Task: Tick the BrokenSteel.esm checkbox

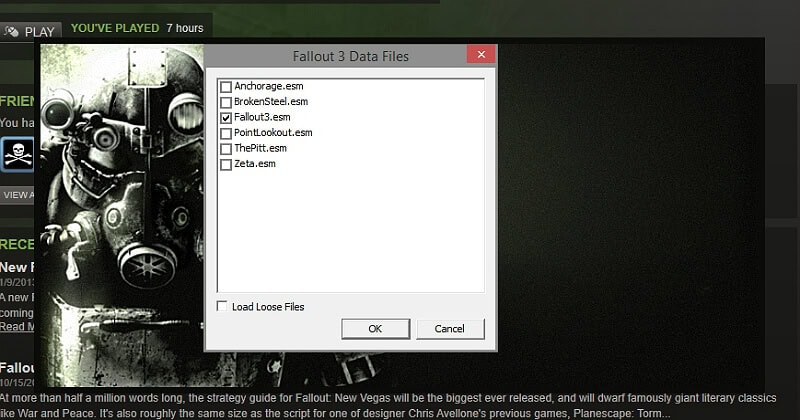Action: tap(226, 102)
